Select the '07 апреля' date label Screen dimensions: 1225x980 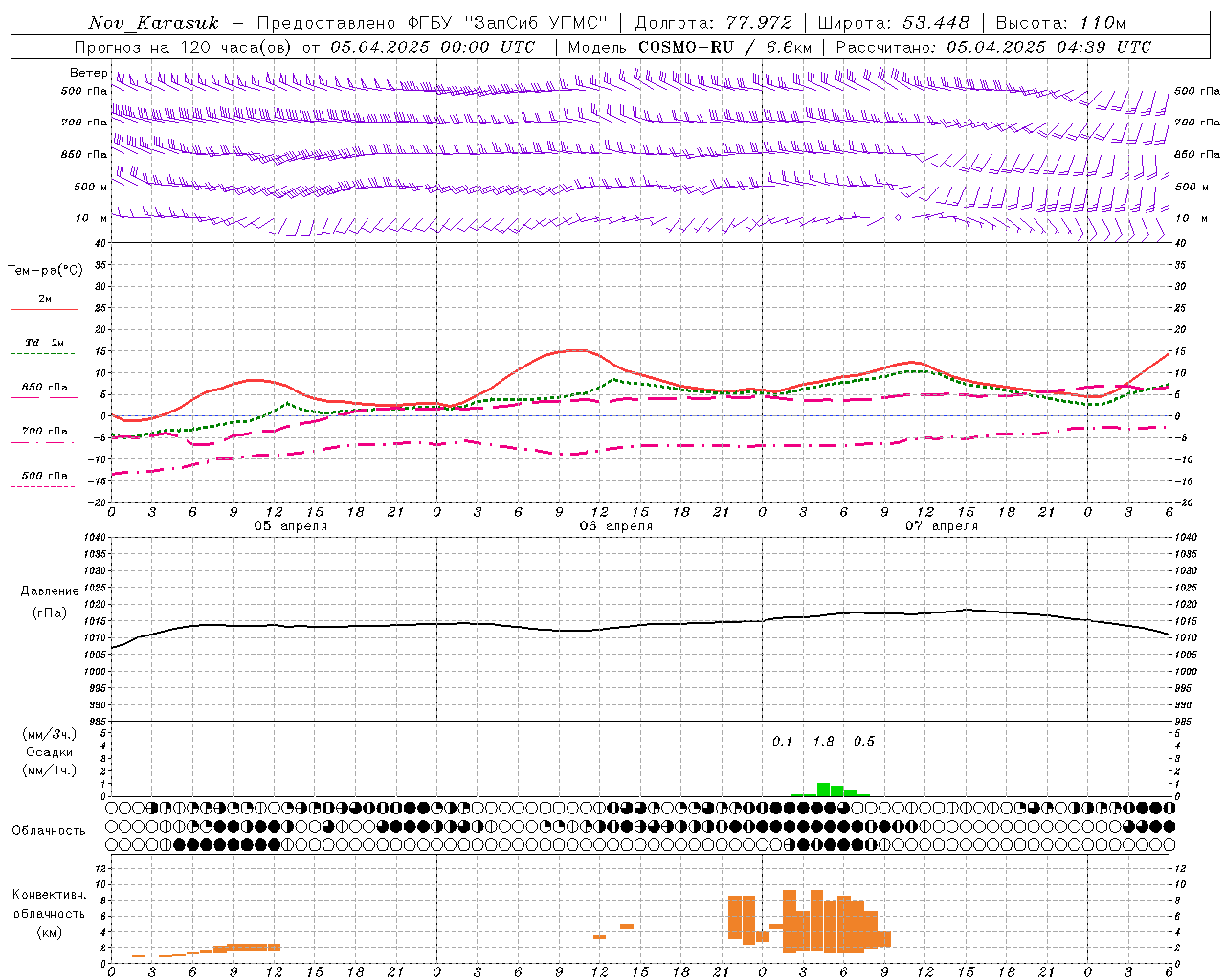tap(941, 526)
